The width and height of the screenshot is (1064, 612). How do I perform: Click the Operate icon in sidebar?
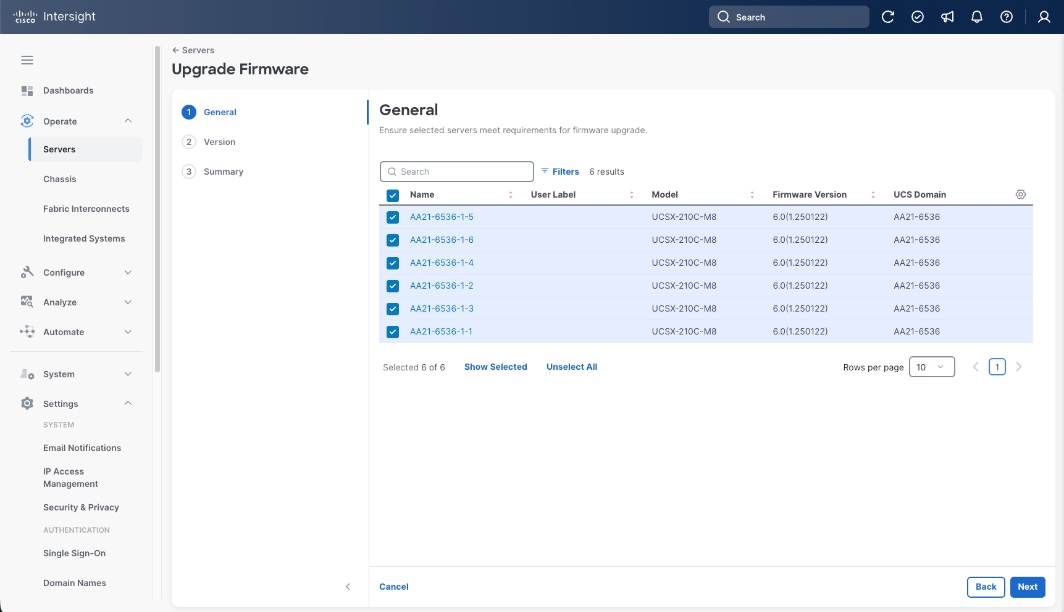[x=27, y=121]
